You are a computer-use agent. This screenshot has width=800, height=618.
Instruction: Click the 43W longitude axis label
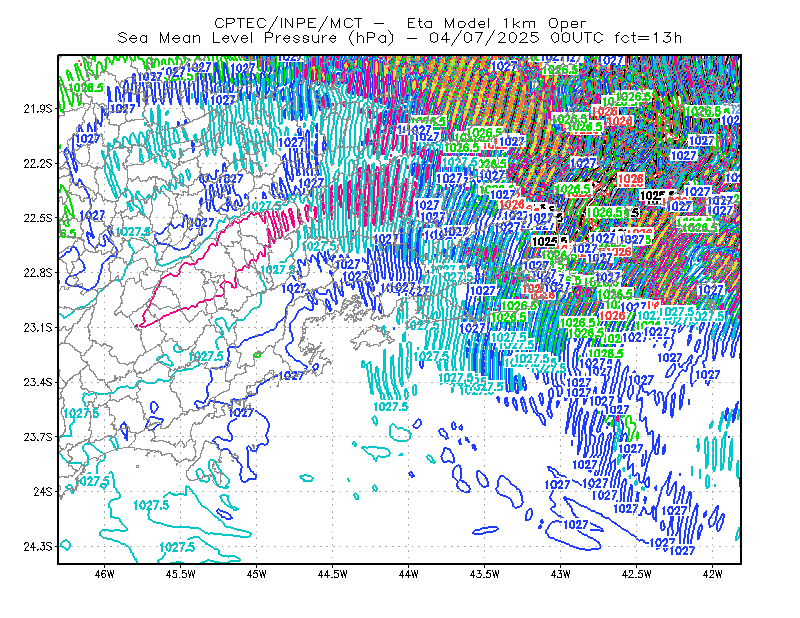point(561,574)
